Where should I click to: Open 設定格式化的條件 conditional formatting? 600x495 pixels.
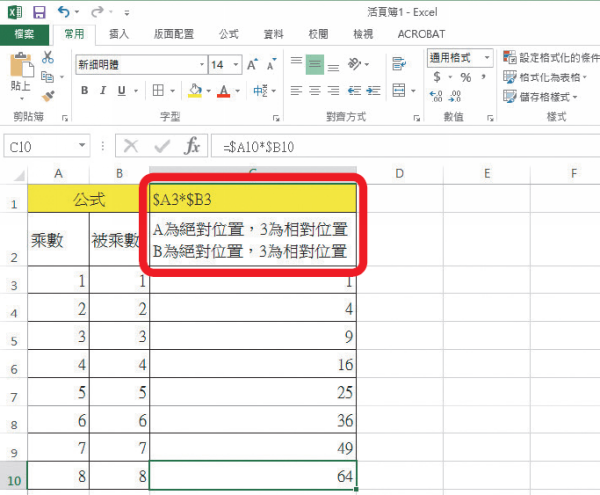pos(551,57)
